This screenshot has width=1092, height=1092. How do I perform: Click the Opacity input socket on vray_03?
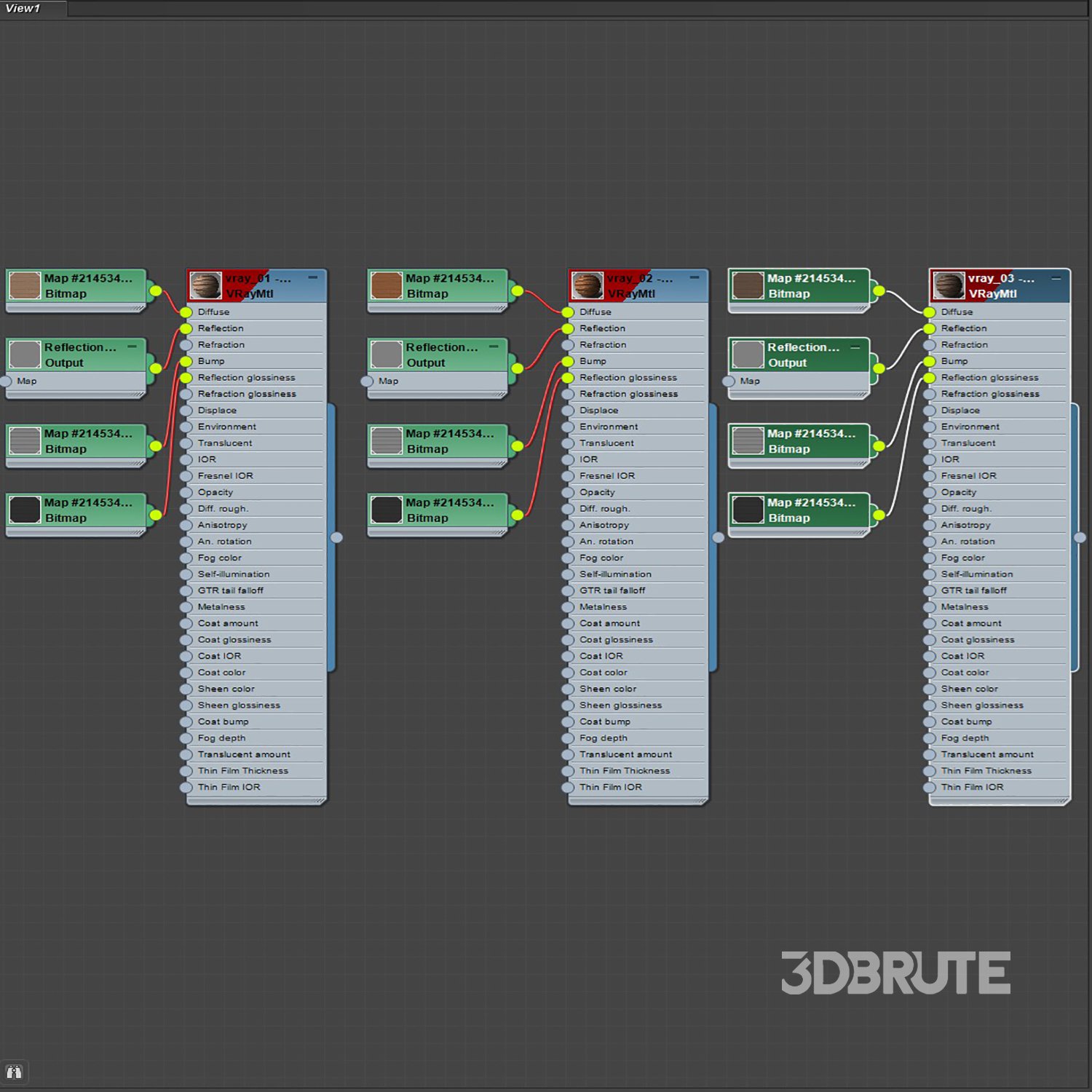point(930,493)
